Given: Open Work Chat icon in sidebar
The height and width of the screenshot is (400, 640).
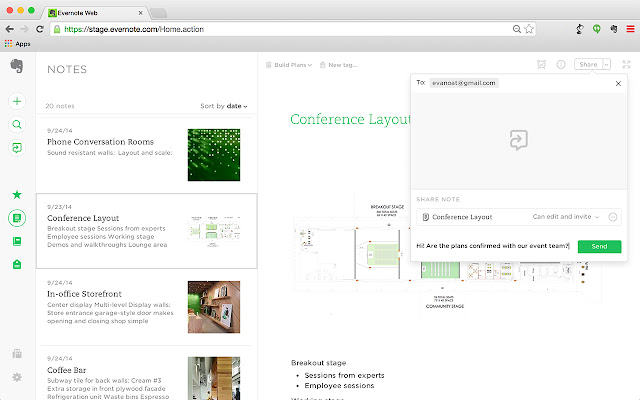Looking at the screenshot, I should pos(17,148).
